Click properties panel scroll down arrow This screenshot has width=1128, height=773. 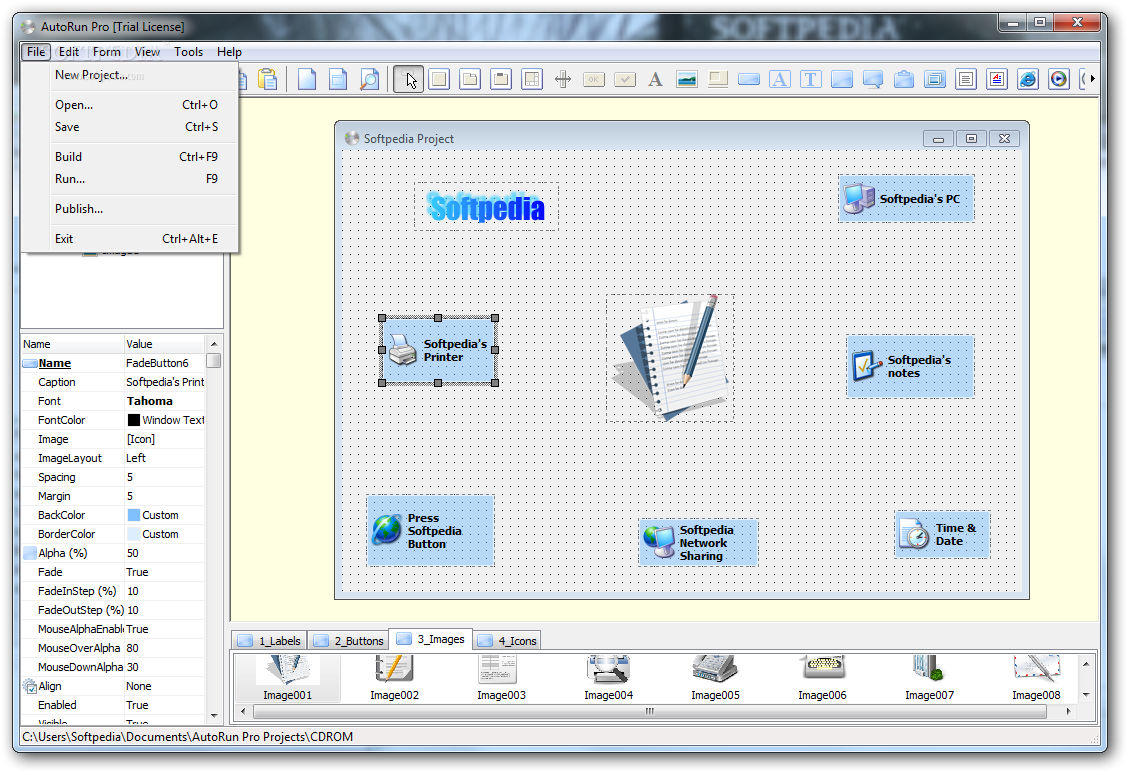coord(214,715)
